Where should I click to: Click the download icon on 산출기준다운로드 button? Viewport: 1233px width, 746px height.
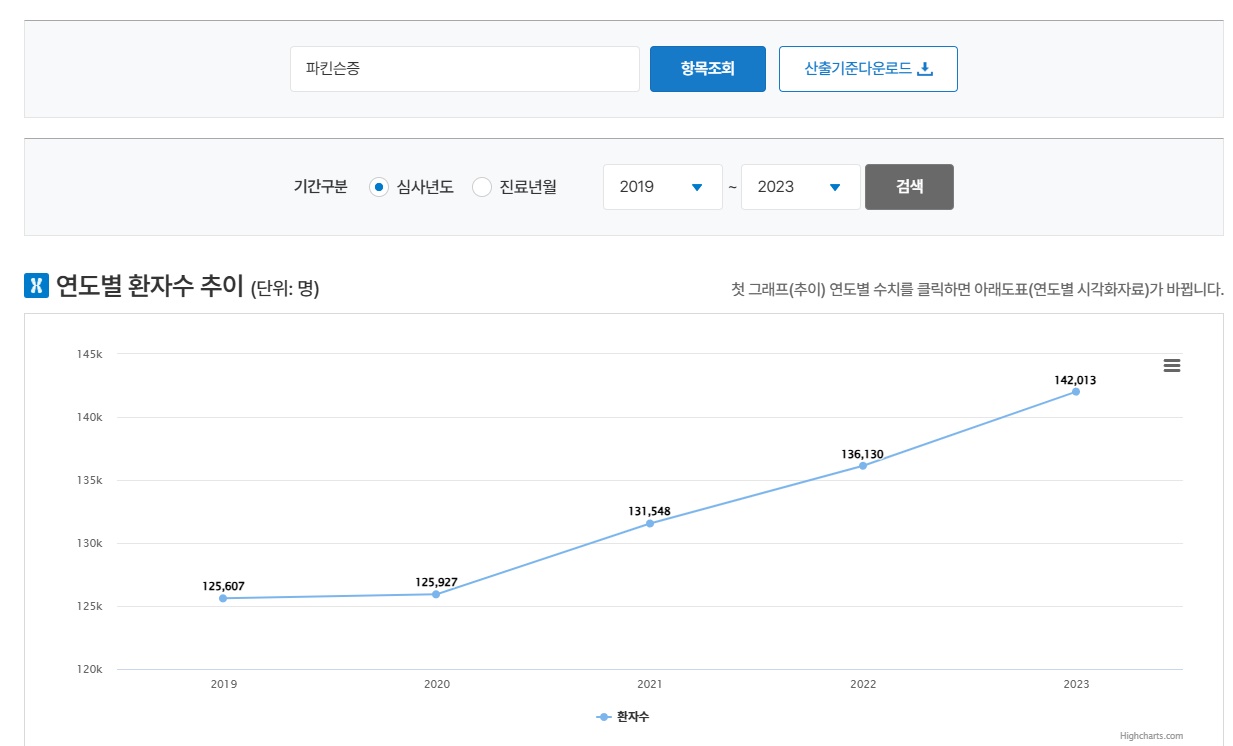click(927, 68)
